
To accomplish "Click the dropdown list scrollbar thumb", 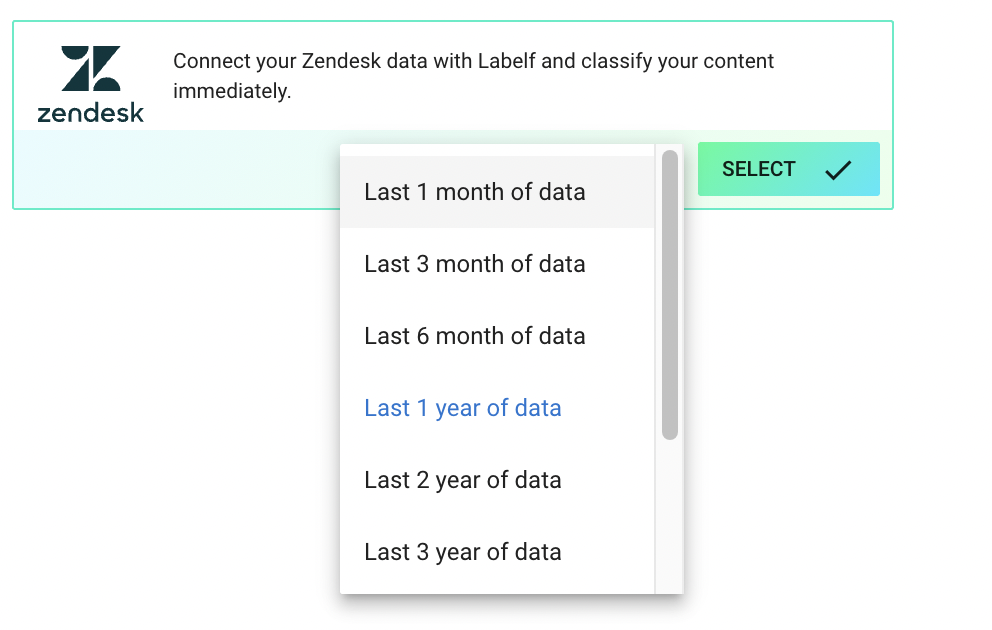I will (670, 295).
